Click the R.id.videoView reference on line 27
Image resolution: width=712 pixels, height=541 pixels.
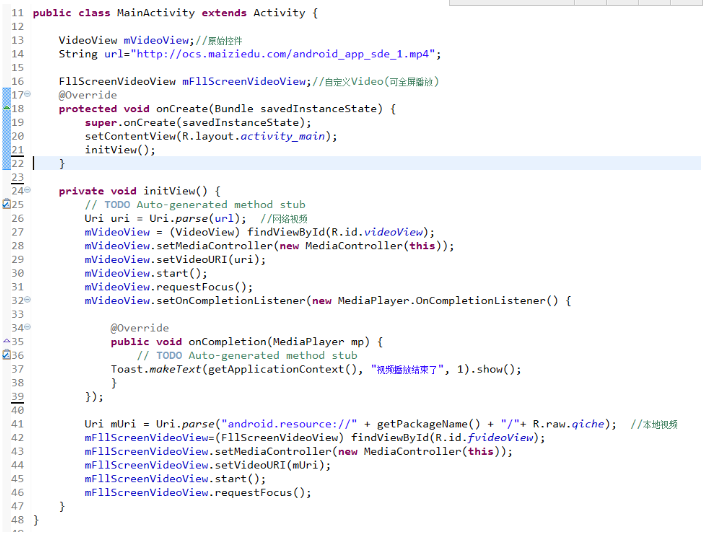tap(377, 232)
